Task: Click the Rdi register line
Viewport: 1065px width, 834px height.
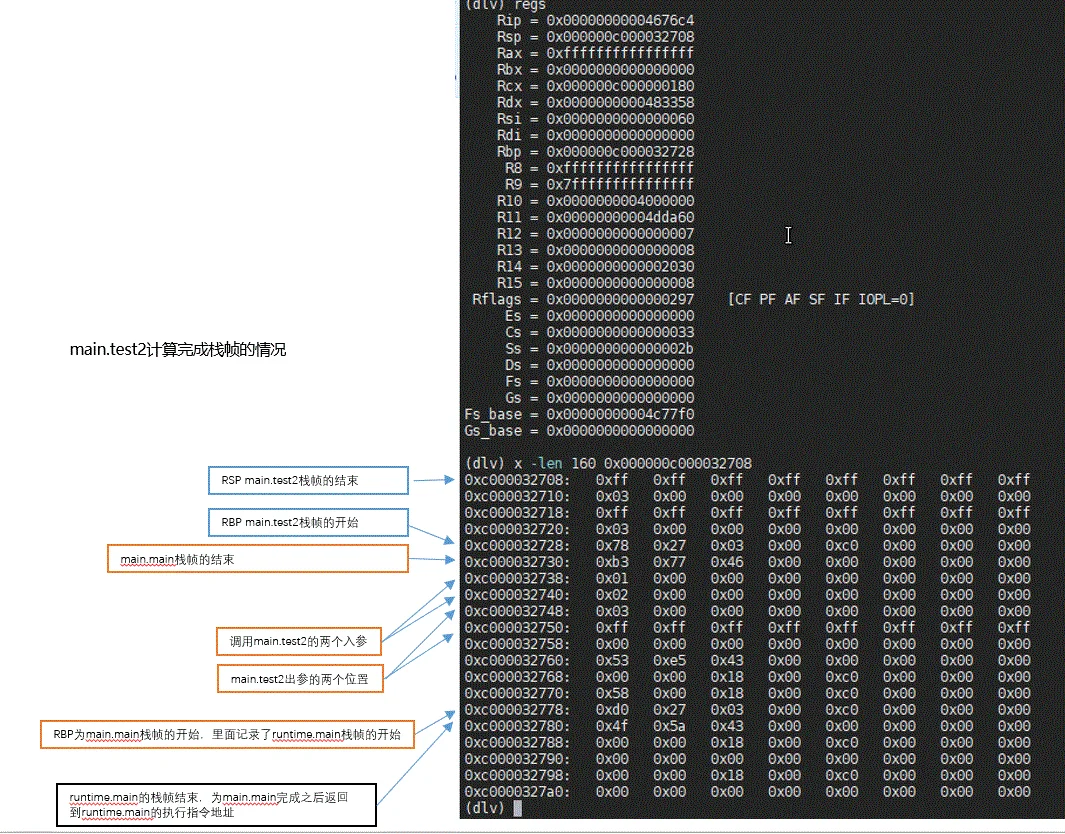Action: pos(595,135)
